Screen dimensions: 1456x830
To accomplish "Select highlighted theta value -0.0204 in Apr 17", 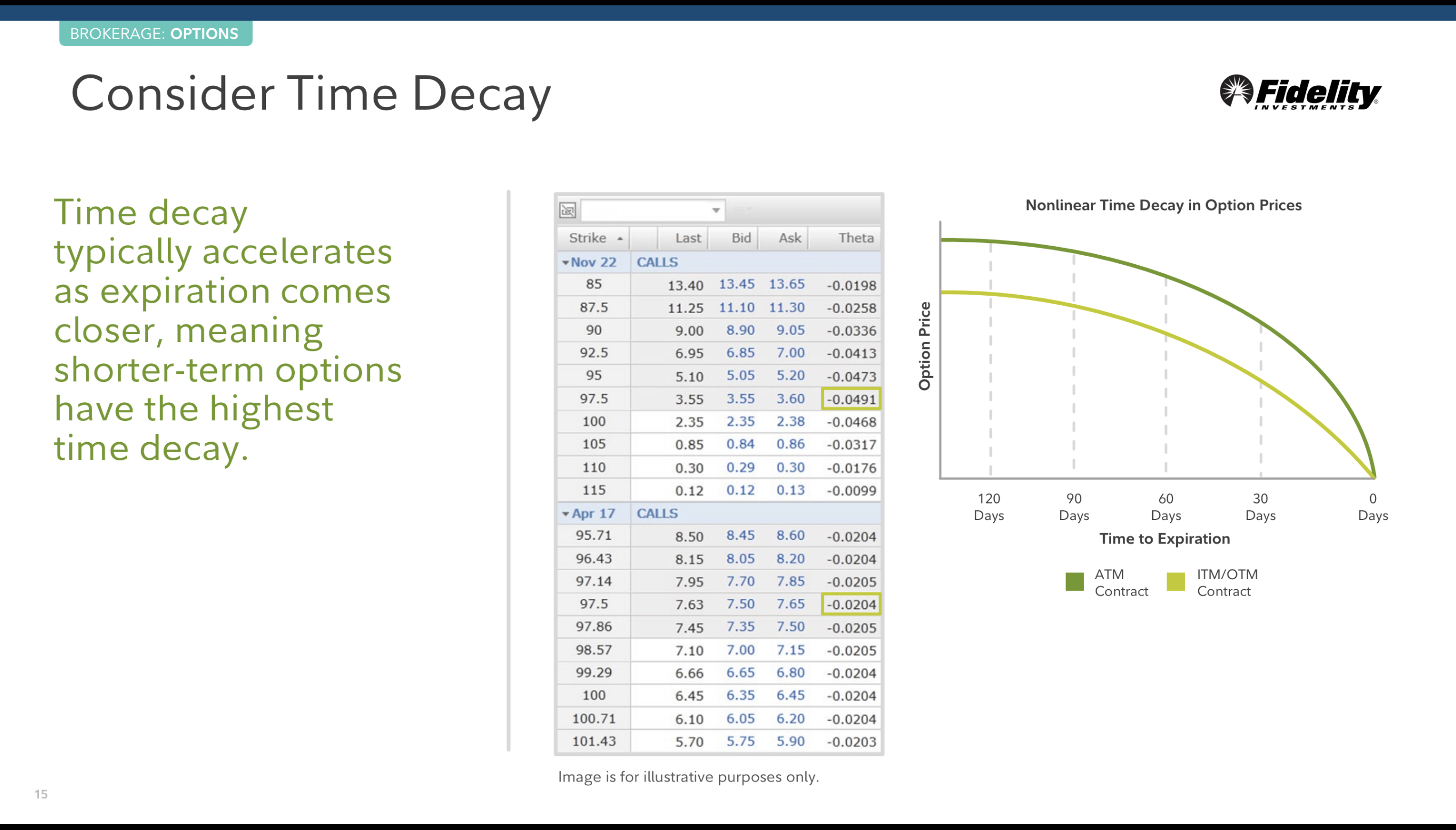I will click(851, 604).
